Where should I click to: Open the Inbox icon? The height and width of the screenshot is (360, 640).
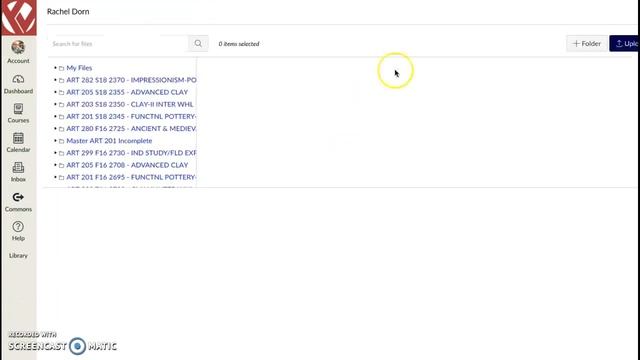(18, 168)
